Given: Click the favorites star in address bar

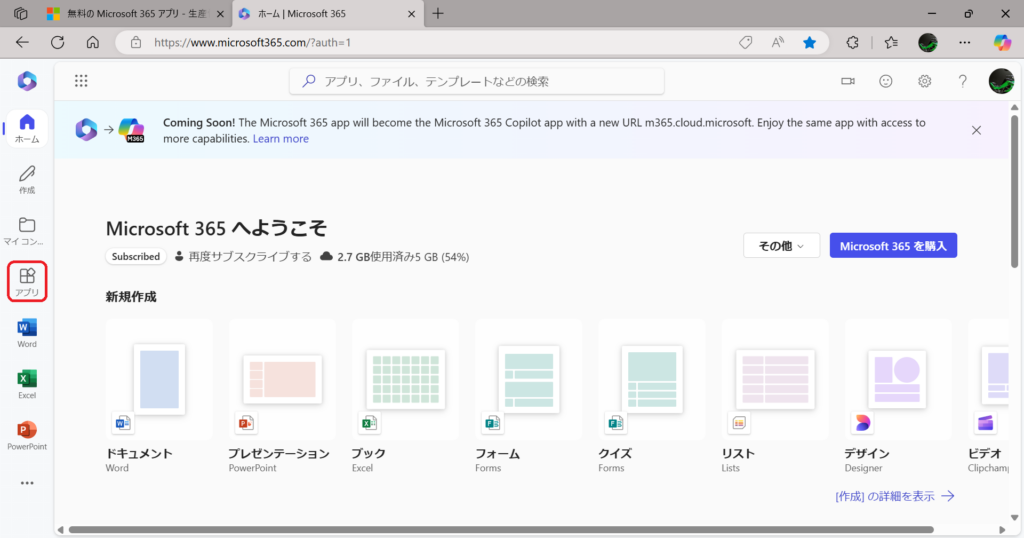Looking at the screenshot, I should [x=809, y=42].
